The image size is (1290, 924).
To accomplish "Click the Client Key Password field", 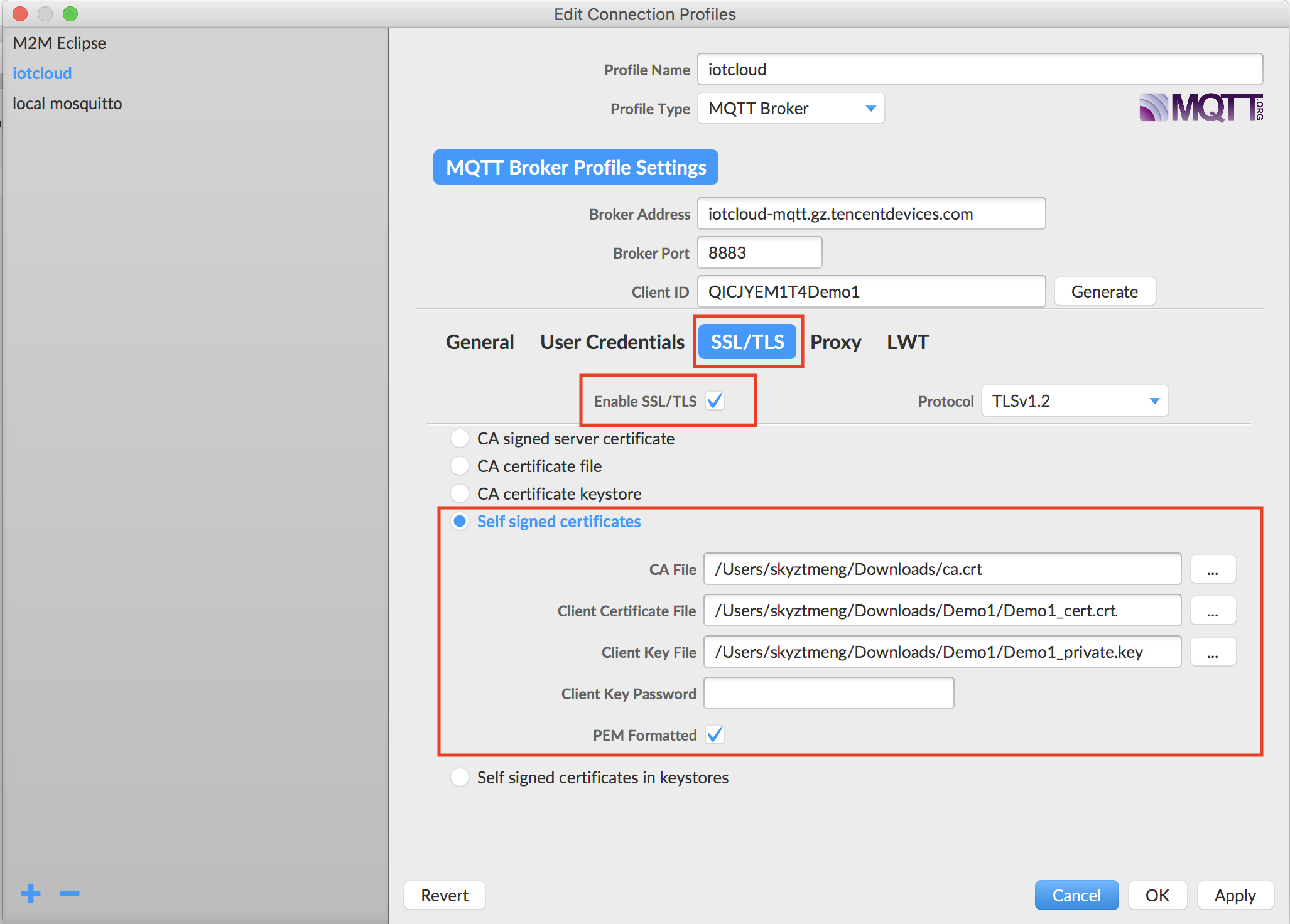I will (x=828, y=693).
